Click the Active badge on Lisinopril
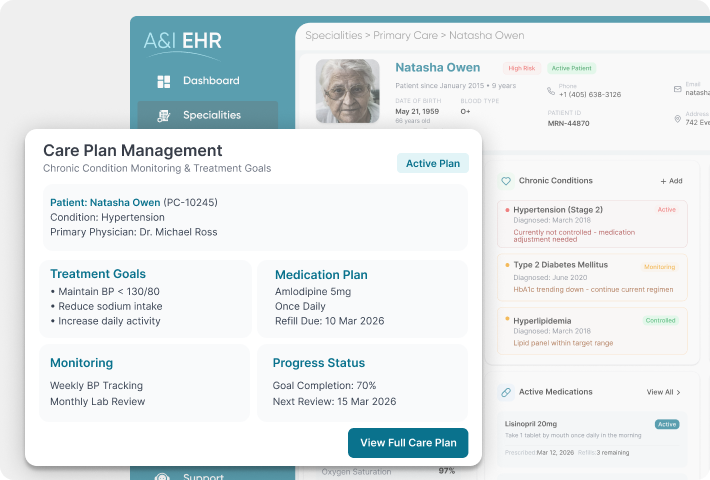710x480 pixels. [667, 424]
